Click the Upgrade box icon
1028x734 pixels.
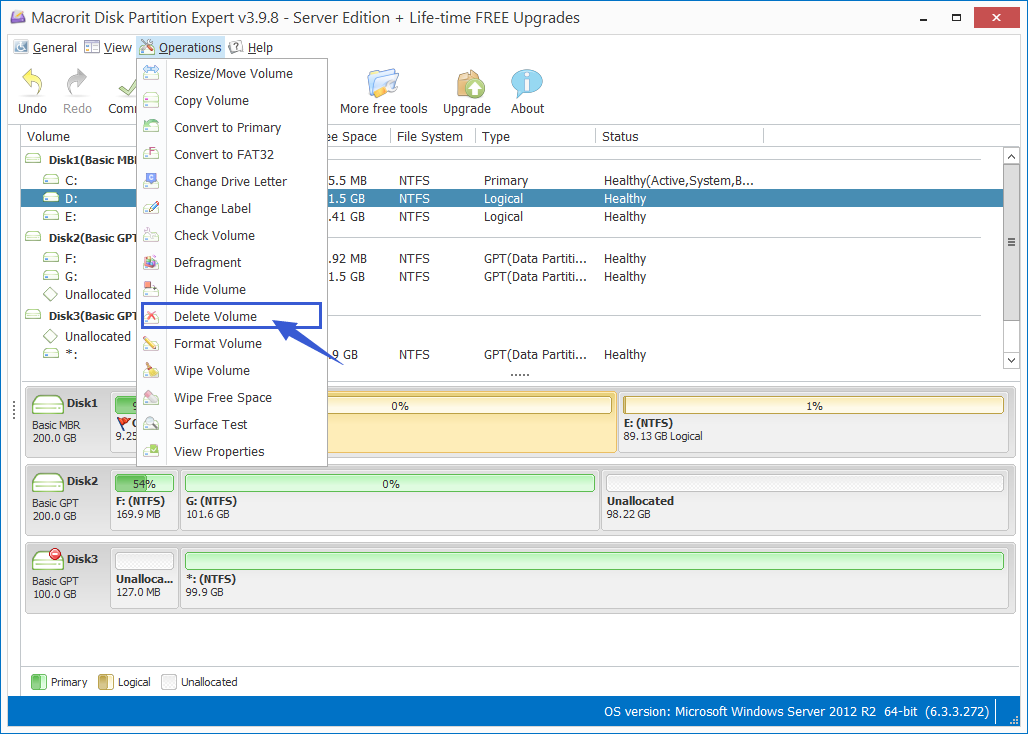pyautogui.click(x=471, y=83)
